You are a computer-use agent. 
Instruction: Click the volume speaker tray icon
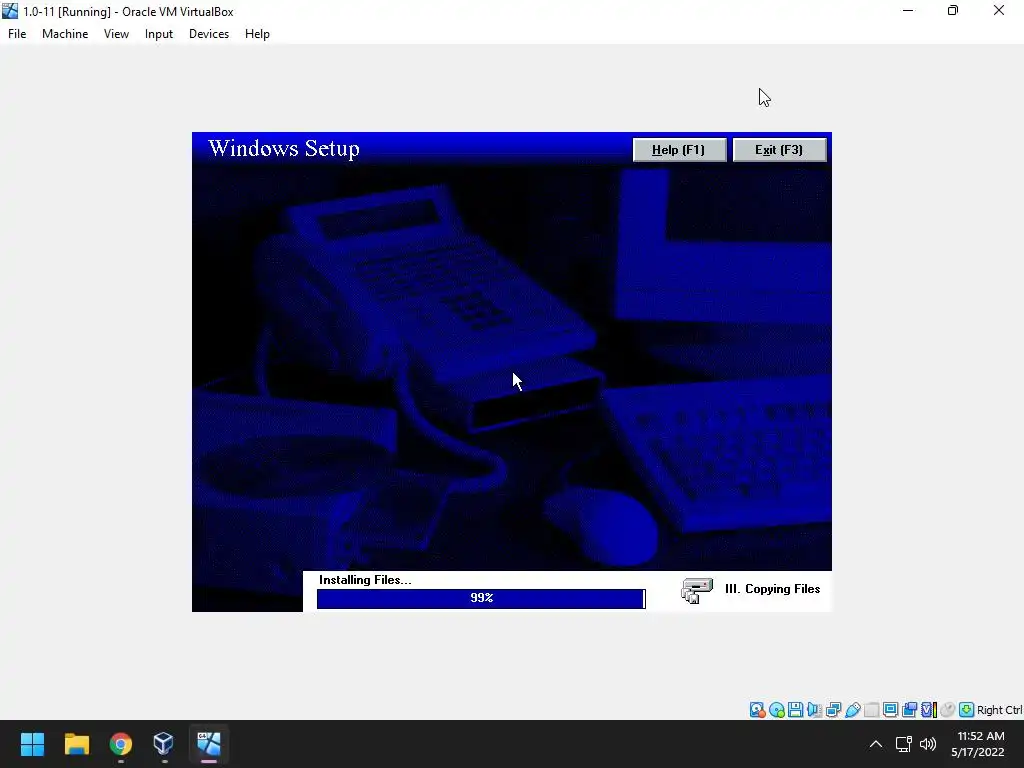point(927,744)
